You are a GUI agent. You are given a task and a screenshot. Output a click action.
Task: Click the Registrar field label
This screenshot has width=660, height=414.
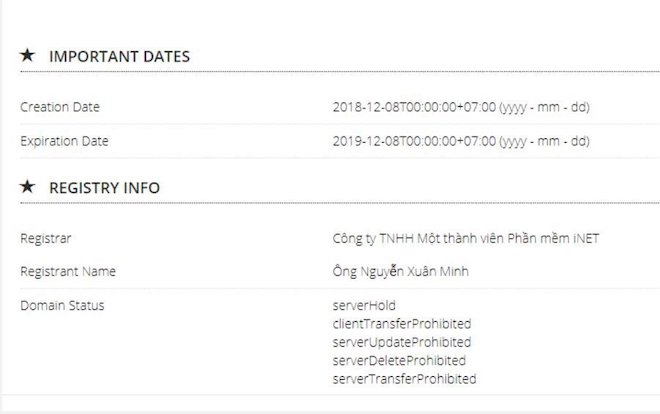tap(44, 238)
